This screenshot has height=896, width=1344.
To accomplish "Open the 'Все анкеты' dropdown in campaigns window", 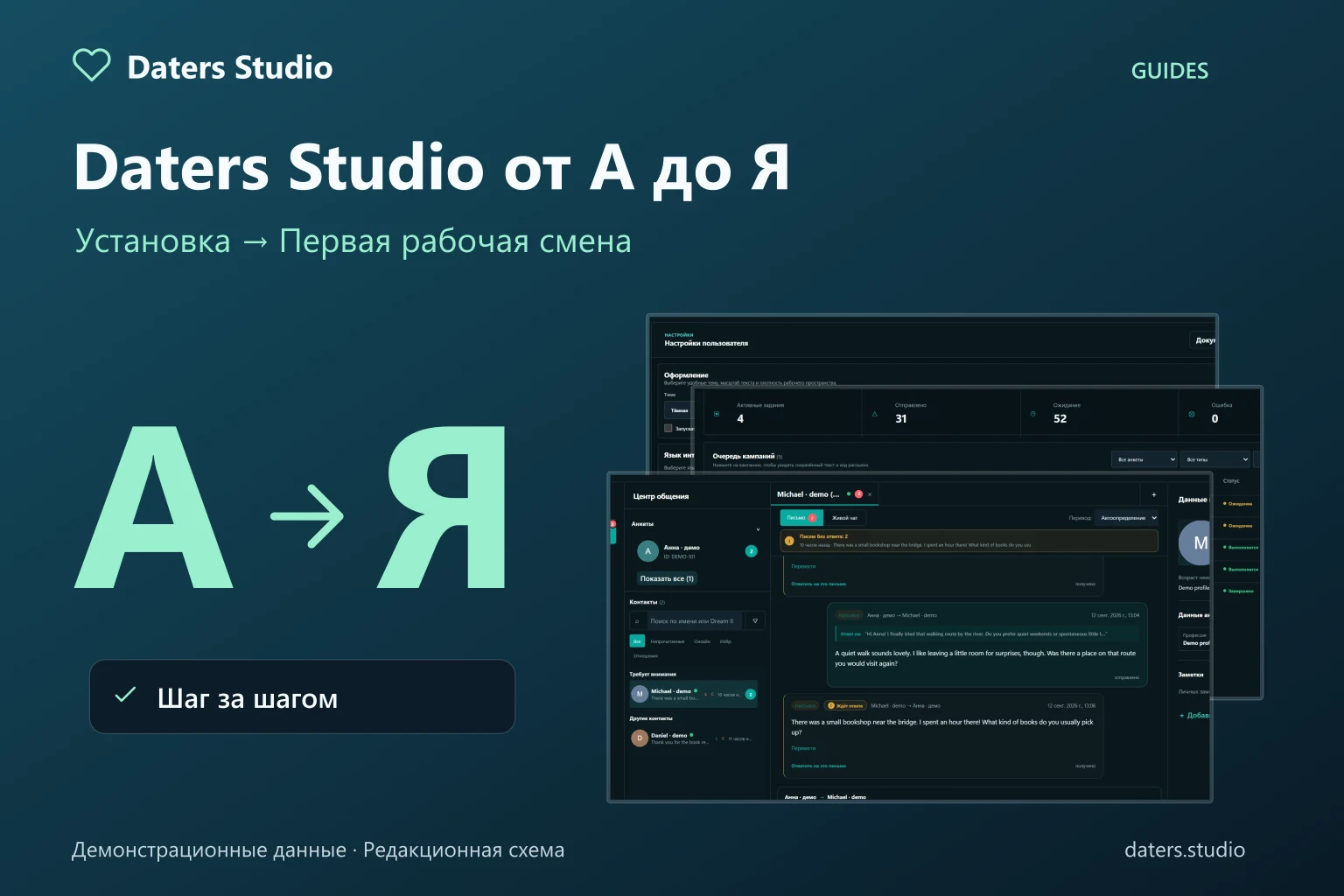I will (x=1145, y=459).
